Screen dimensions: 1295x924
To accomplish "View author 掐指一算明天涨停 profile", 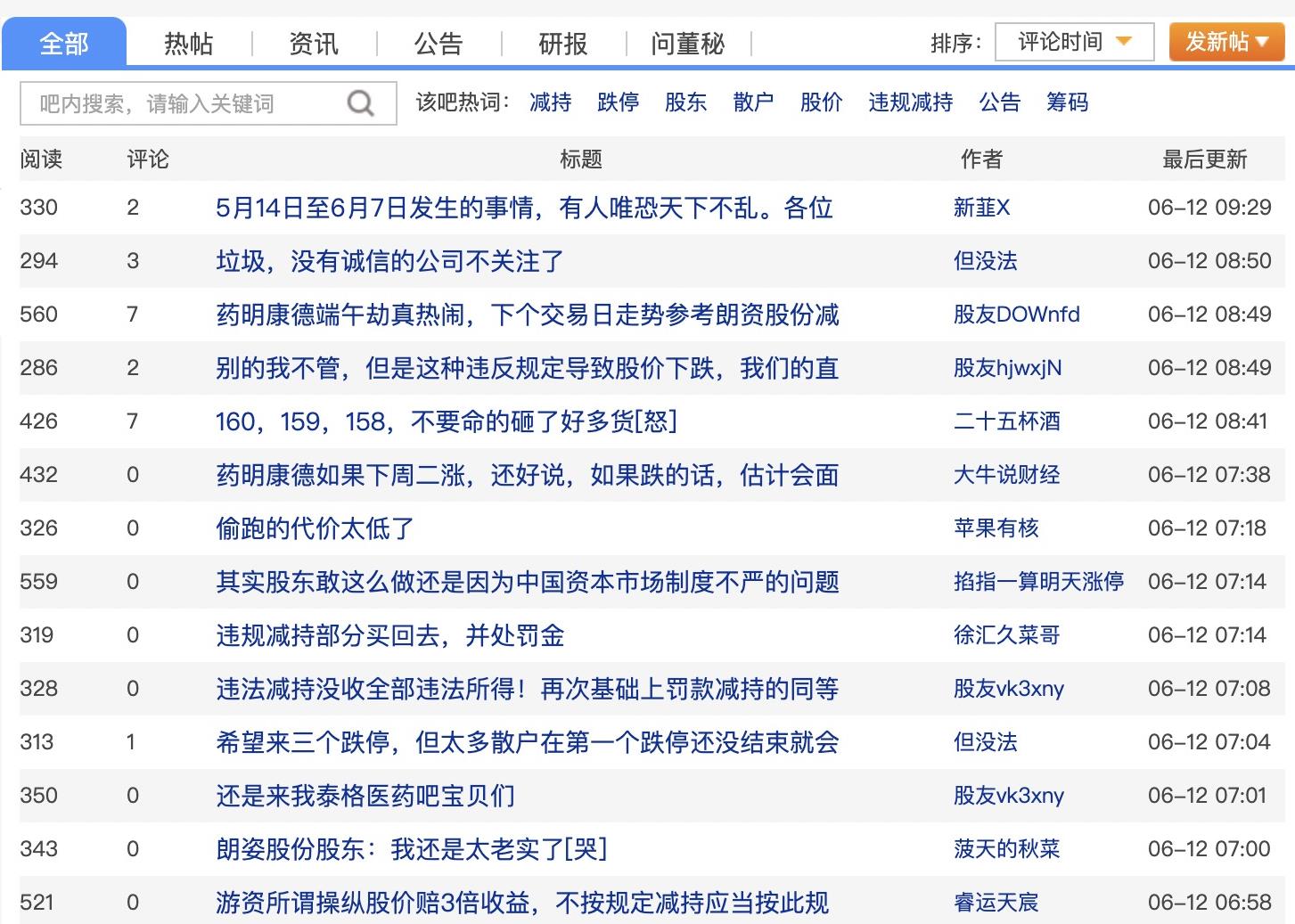I will 1039,582.
